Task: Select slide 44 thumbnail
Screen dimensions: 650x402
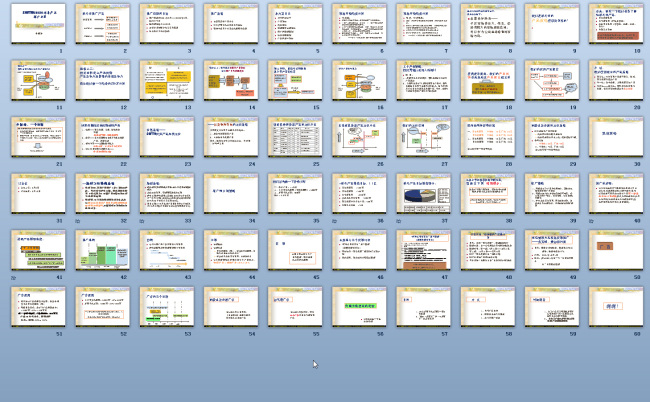Action: point(231,250)
